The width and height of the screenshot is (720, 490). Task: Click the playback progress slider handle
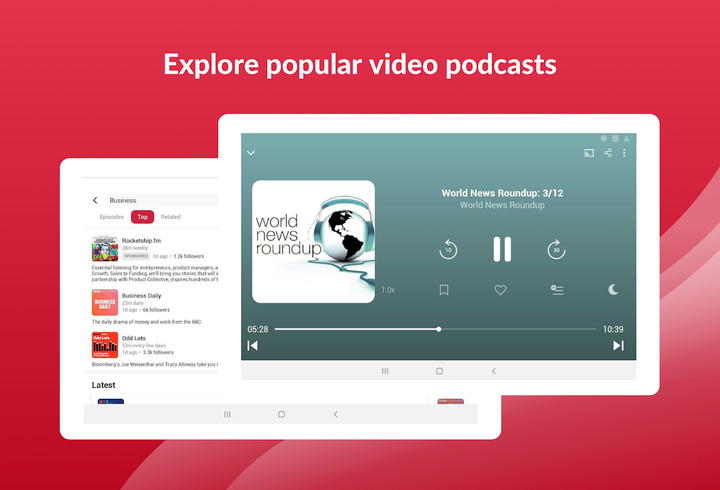(x=438, y=329)
